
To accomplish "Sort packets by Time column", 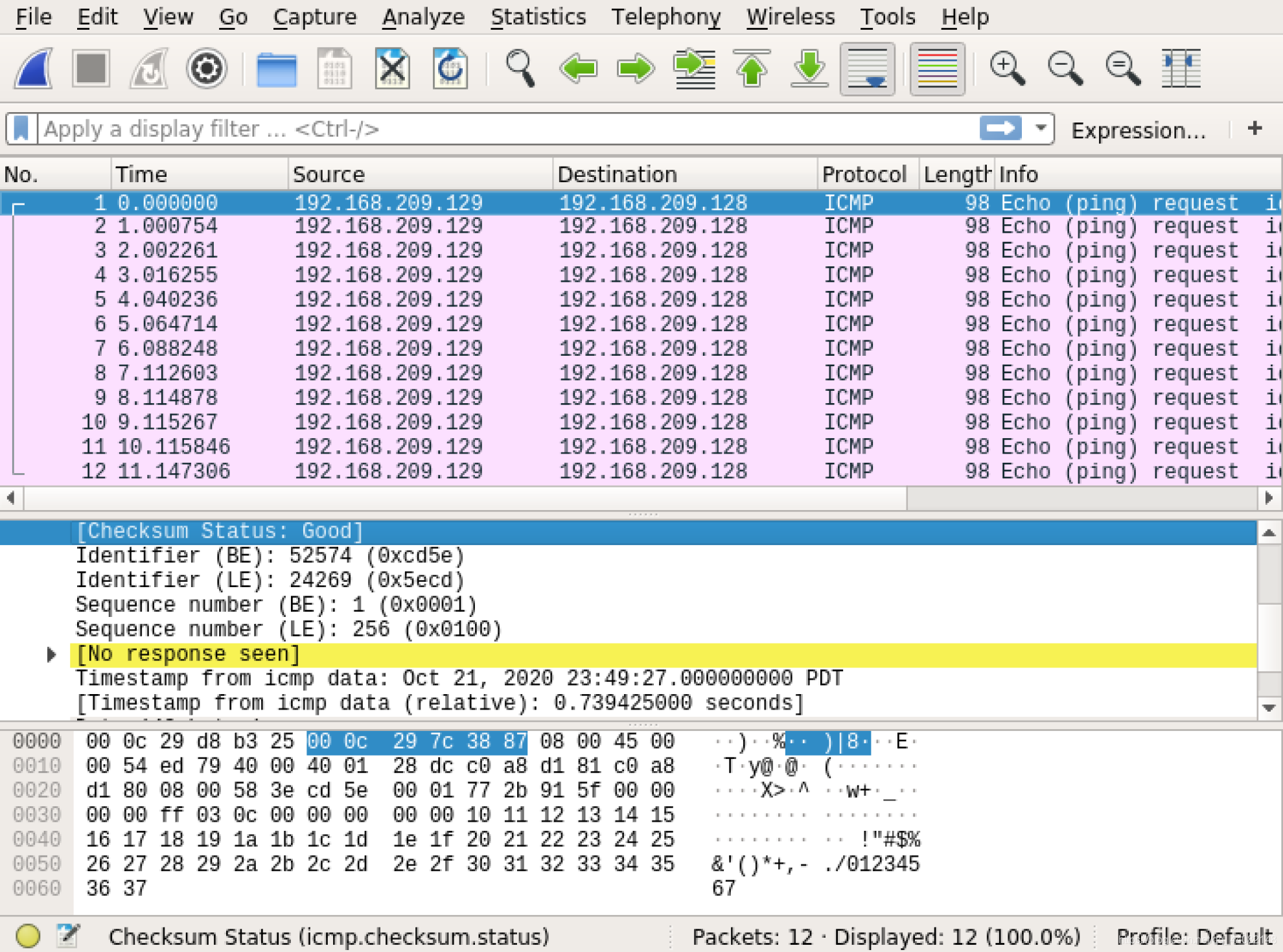I will (x=200, y=174).
